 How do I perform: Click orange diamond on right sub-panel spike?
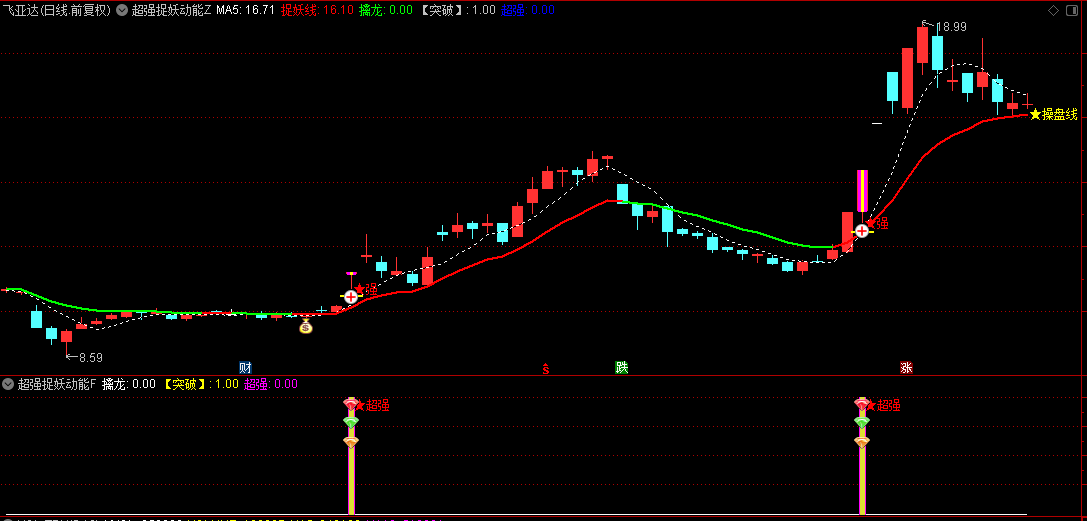tap(862, 441)
